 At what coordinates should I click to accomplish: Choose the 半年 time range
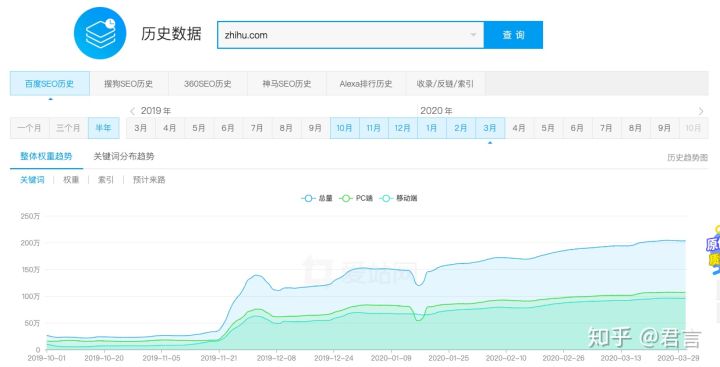pyautogui.click(x=104, y=128)
